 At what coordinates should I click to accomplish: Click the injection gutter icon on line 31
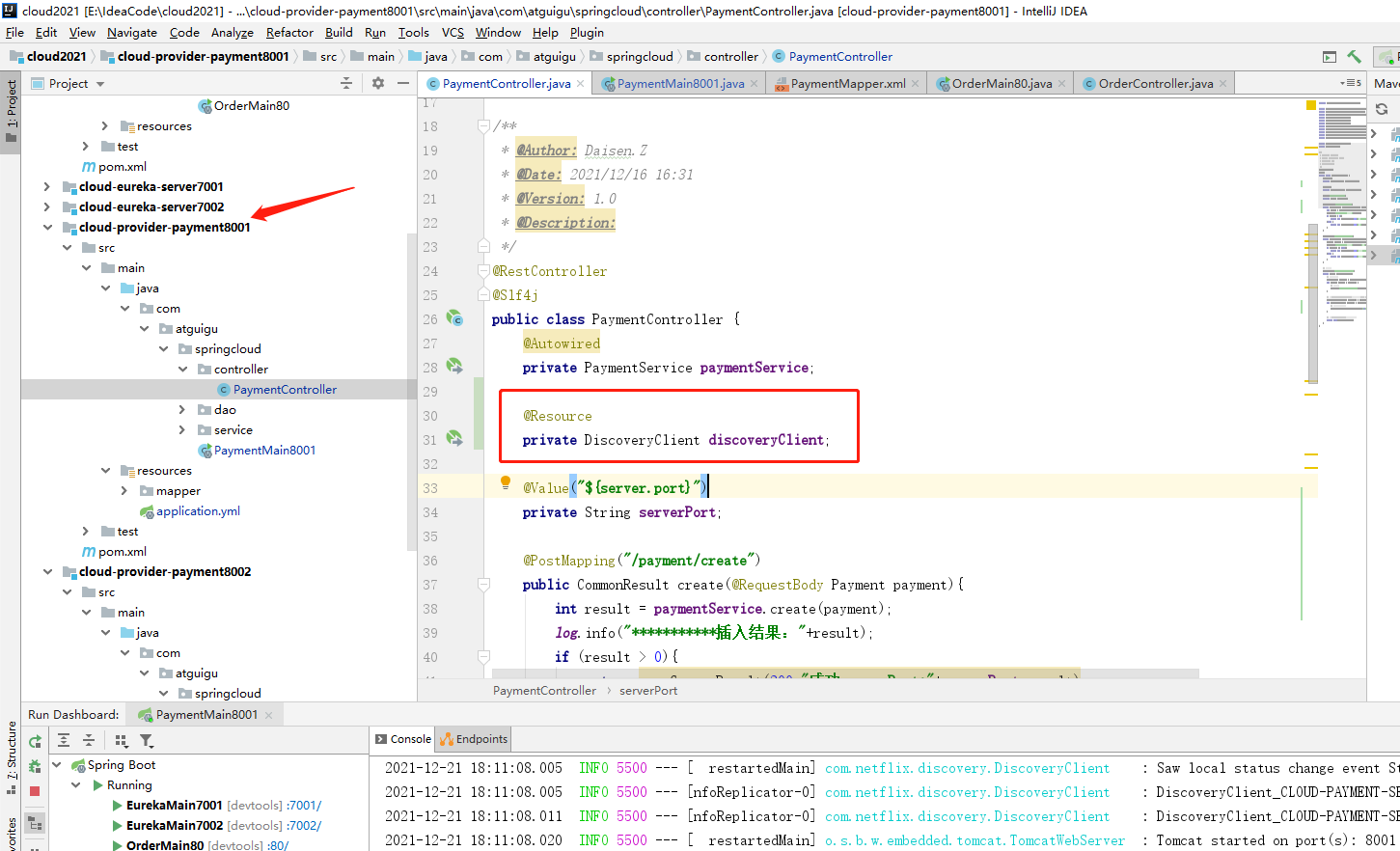[454, 439]
